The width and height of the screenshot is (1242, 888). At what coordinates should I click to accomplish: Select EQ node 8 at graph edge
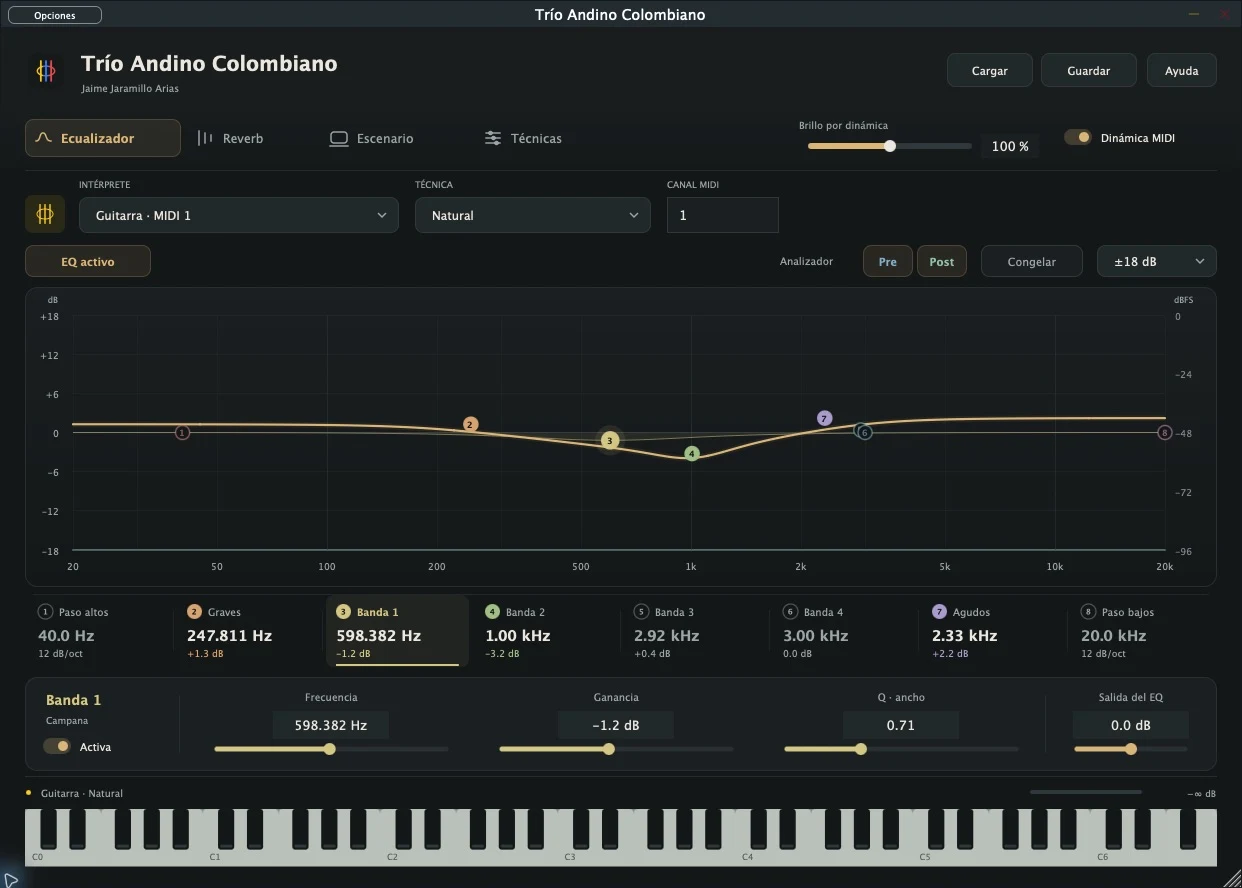pos(1164,433)
